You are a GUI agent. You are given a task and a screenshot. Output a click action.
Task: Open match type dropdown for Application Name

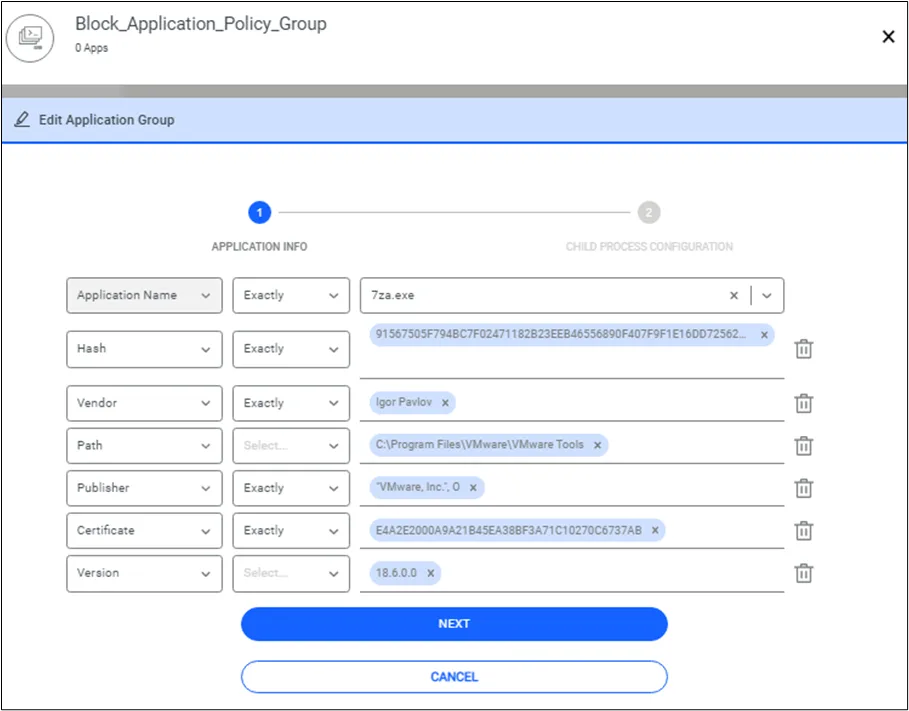(x=291, y=295)
